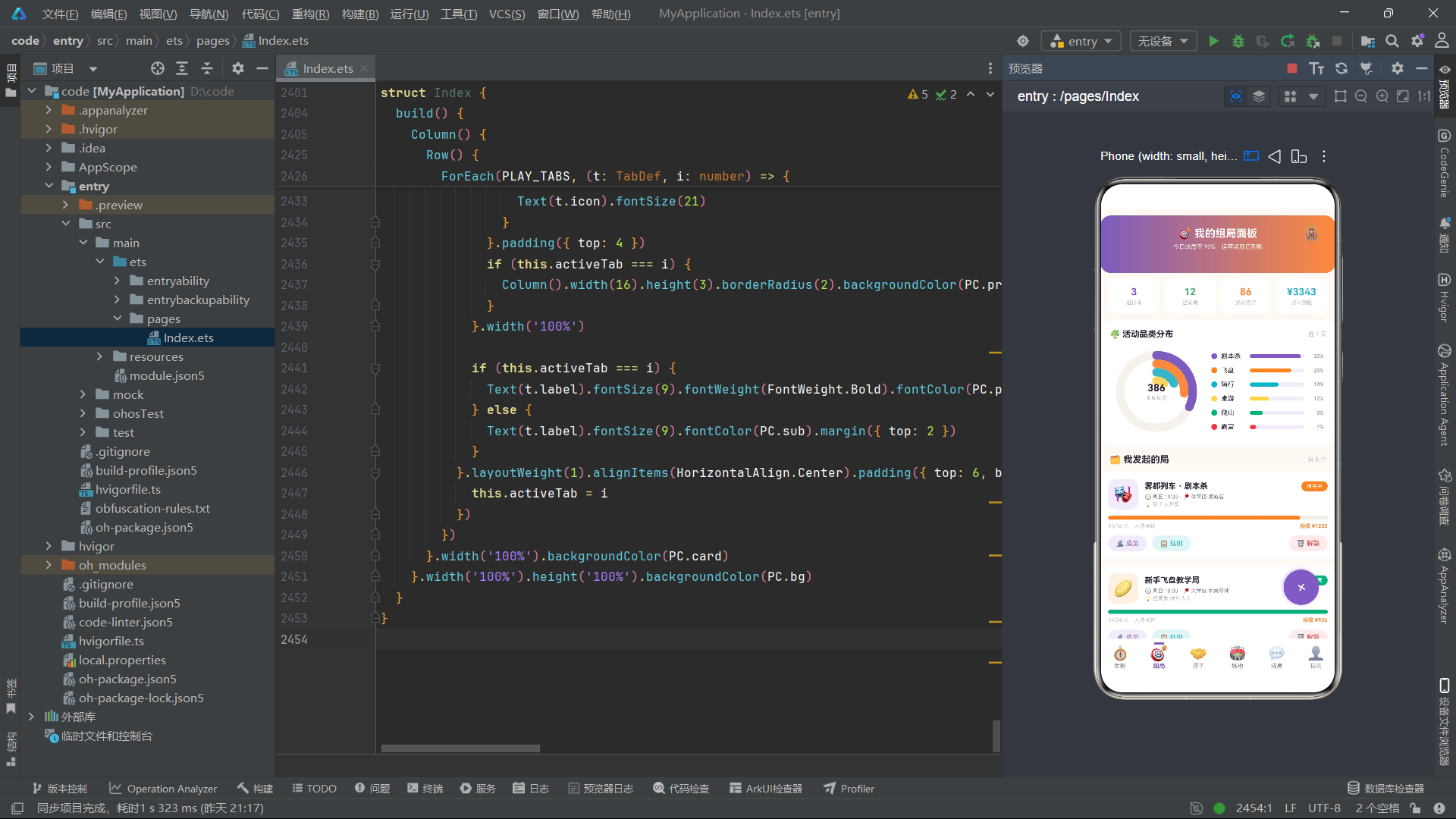Toggle read-only lock in status bar
1456x819 pixels.
point(1415,808)
